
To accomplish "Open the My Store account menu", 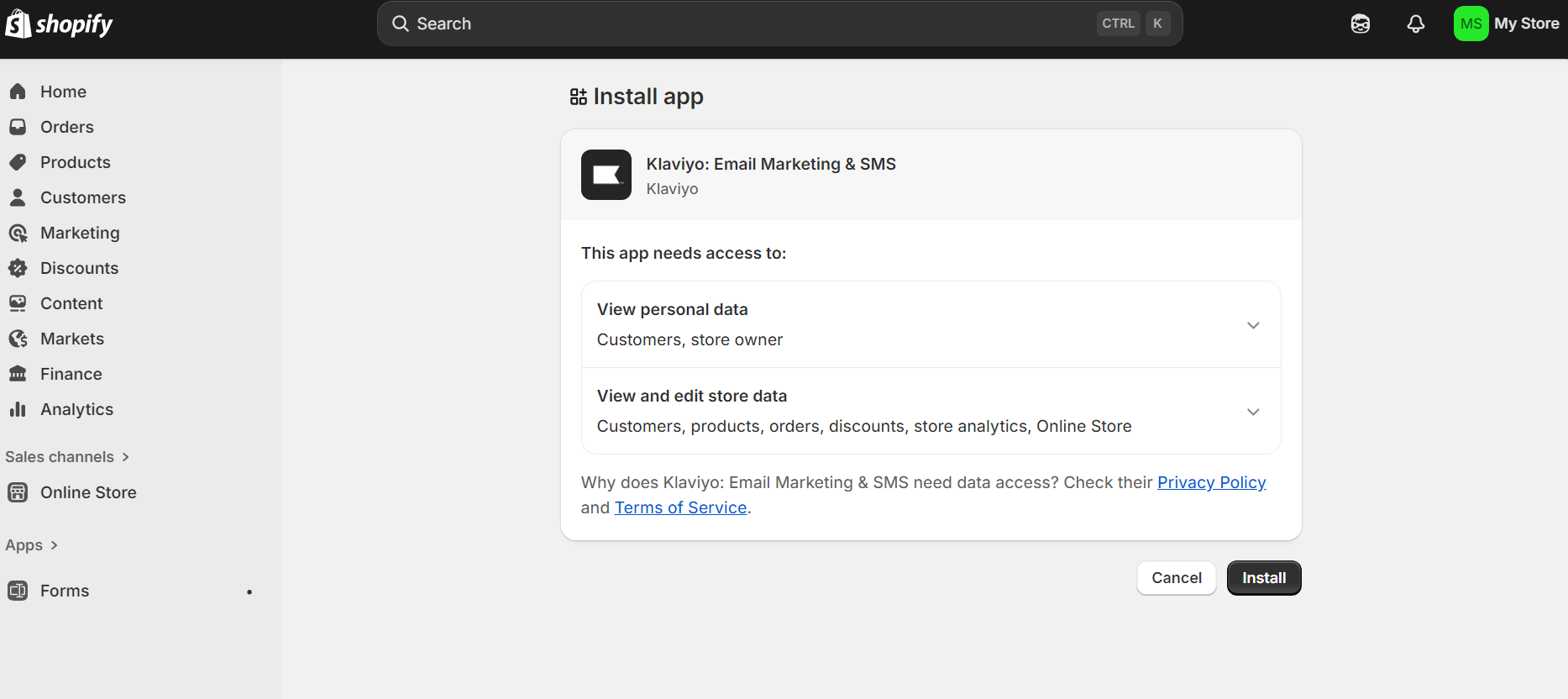I will click(1508, 24).
